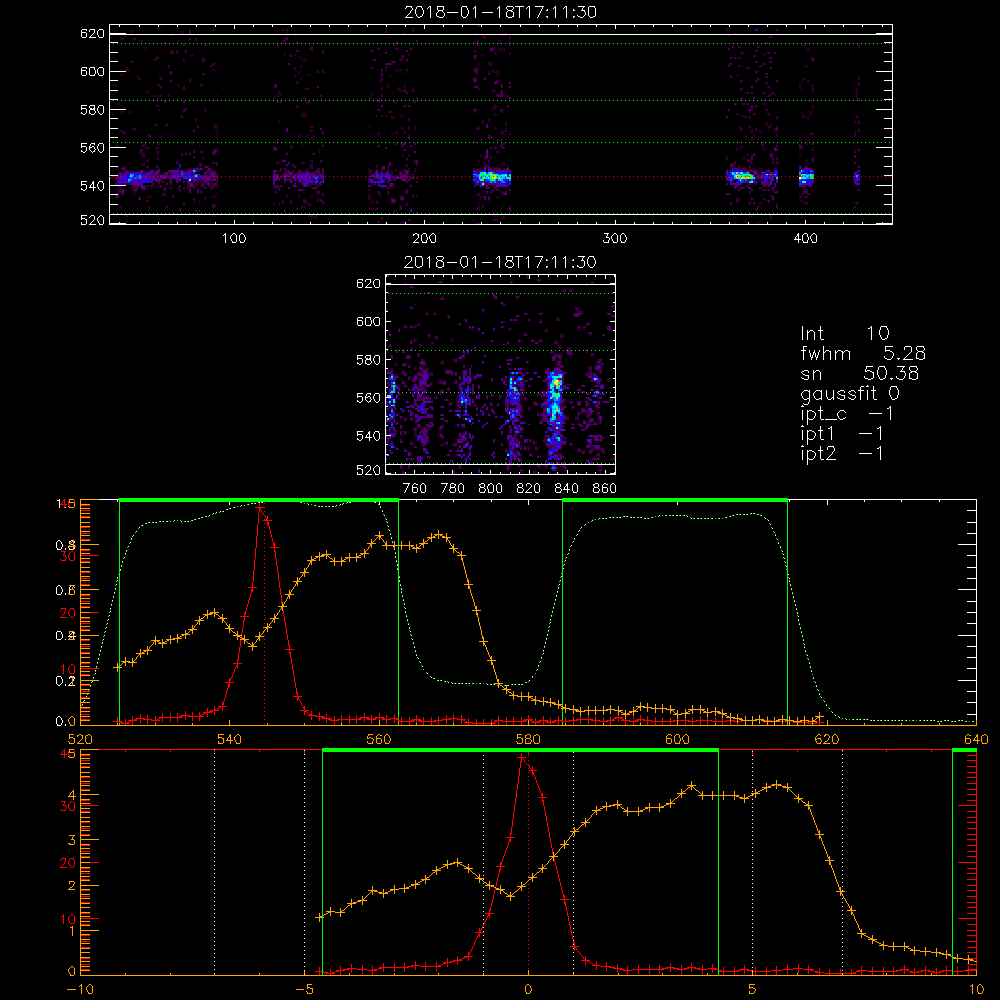Click y-axis label 600 on middle image
Image resolution: width=1000 pixels, height=1000 pixels.
tap(368, 321)
